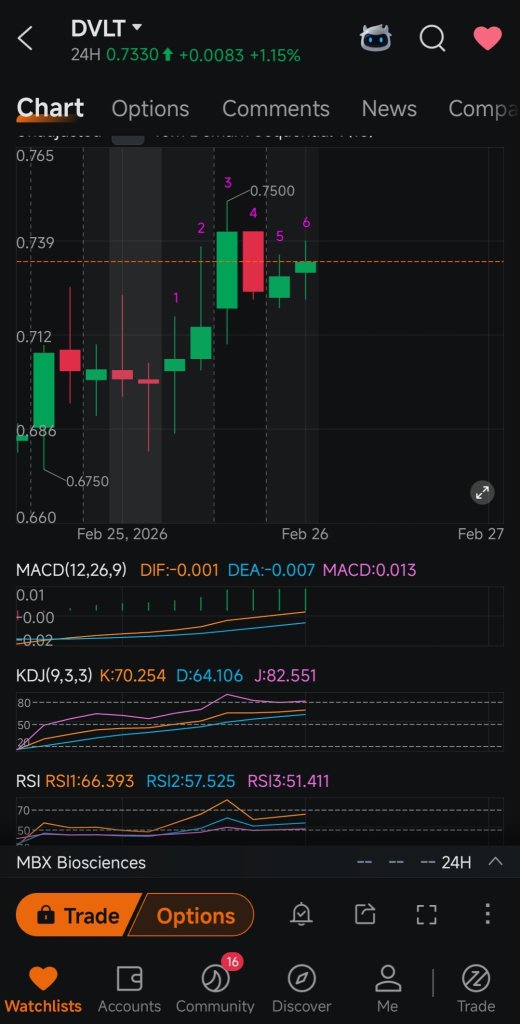The width and height of the screenshot is (520, 1024).
Task: Select the candlestick labeled 3 at 0.7500
Action: 227,270
